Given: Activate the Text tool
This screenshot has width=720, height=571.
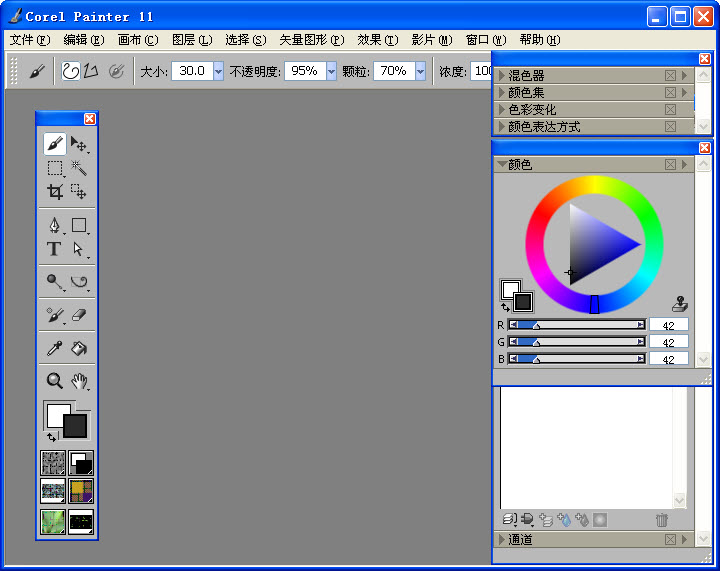Looking at the screenshot, I should point(54,249).
